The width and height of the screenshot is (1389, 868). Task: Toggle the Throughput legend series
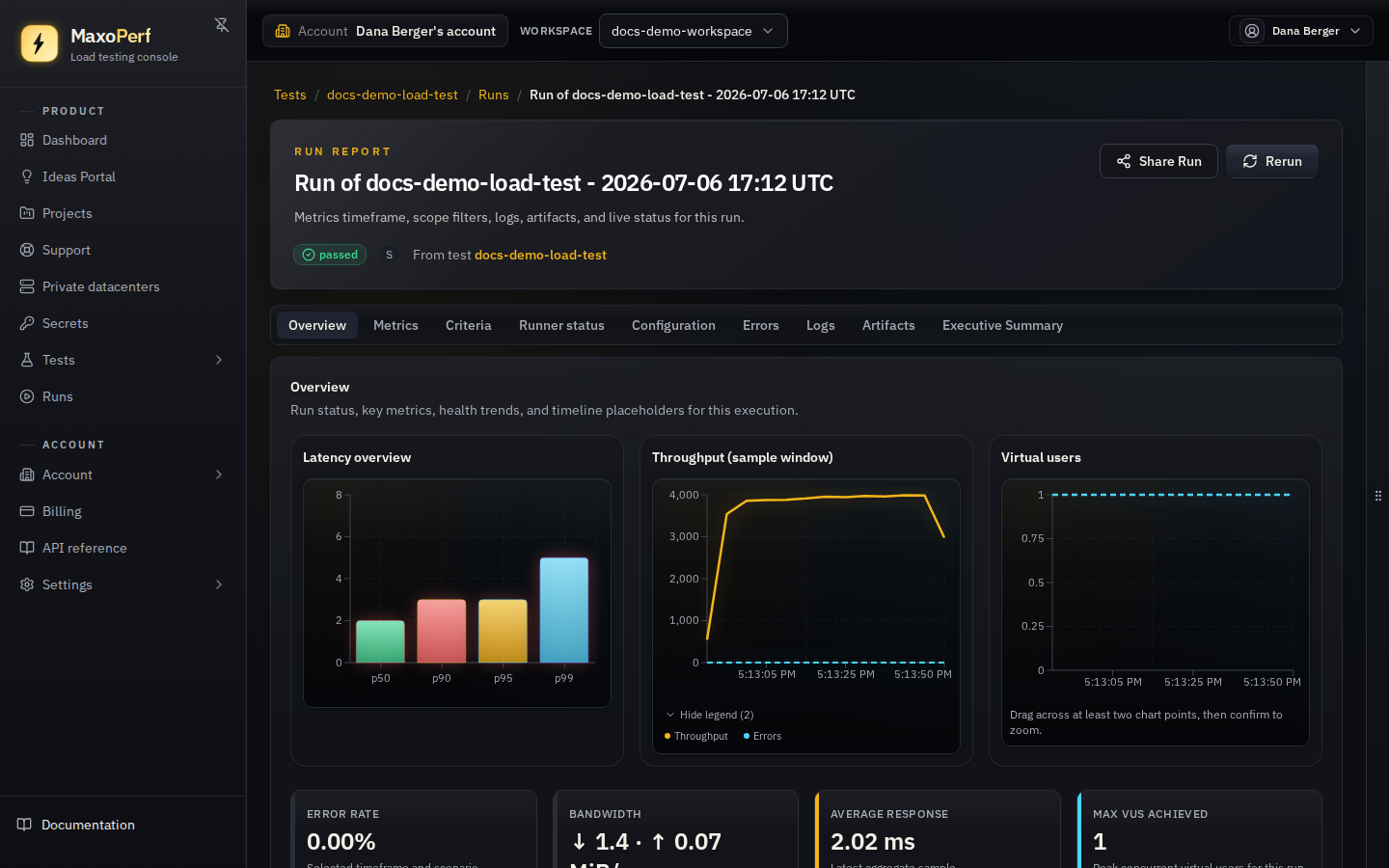tap(696, 736)
